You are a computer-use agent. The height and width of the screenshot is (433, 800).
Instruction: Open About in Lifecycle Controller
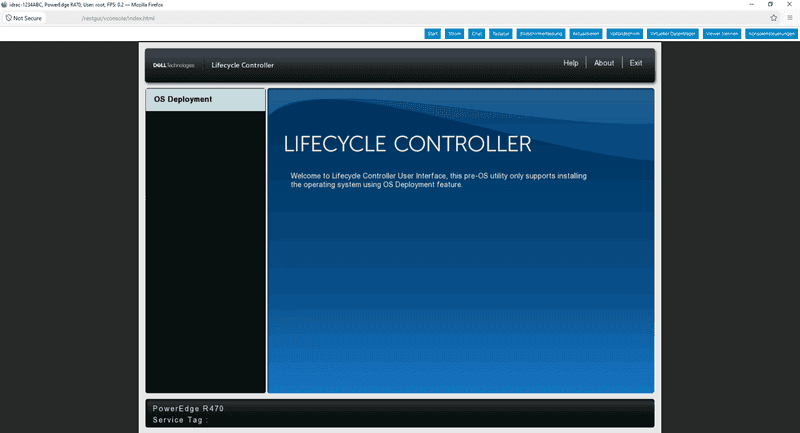point(604,63)
